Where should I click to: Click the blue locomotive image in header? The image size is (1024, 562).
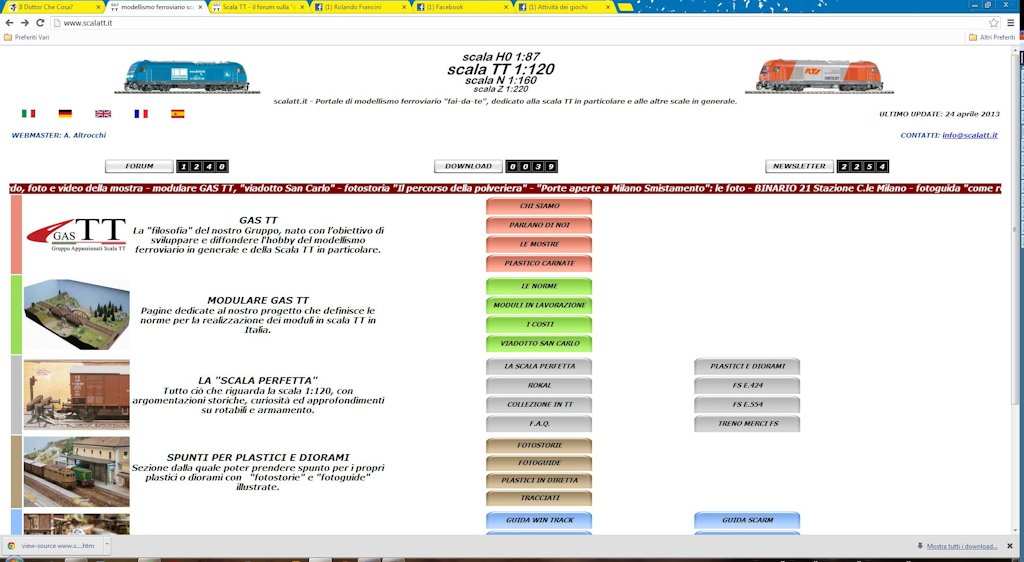(x=187, y=76)
